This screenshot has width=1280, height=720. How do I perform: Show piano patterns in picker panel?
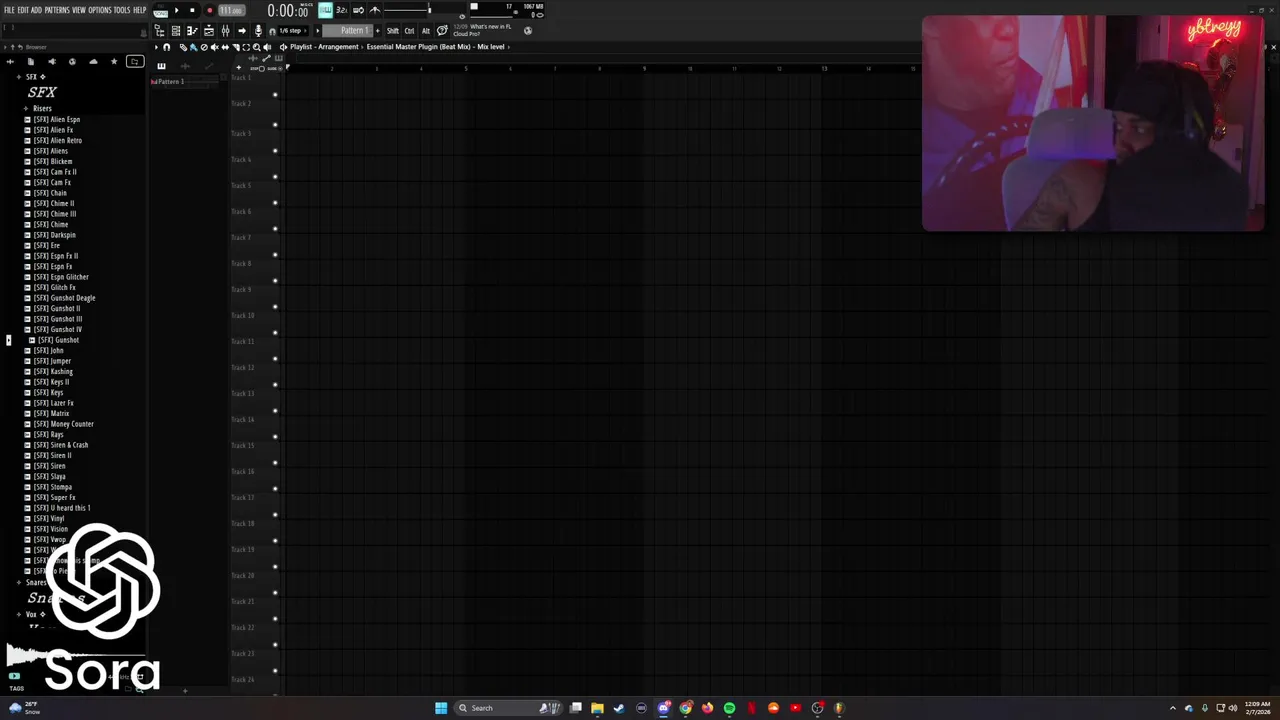[x=161, y=66]
